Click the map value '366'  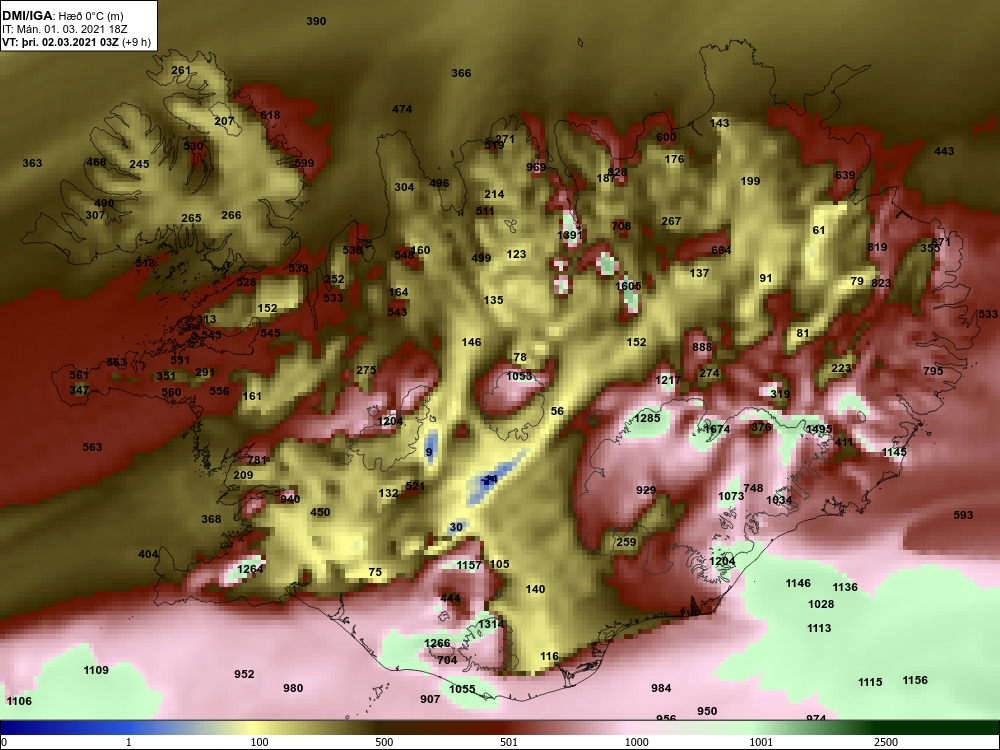tap(461, 73)
